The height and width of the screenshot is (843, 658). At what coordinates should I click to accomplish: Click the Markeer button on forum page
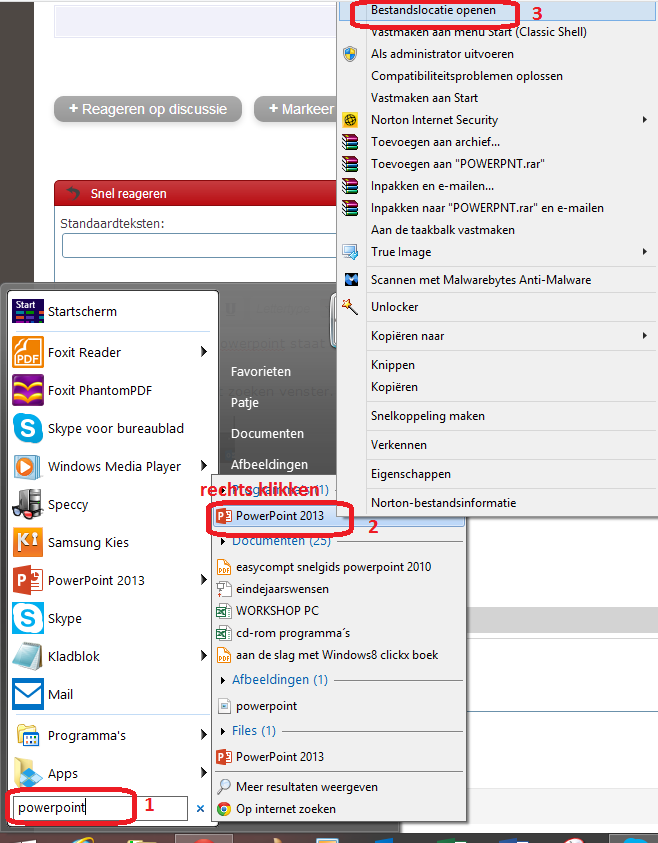click(295, 109)
